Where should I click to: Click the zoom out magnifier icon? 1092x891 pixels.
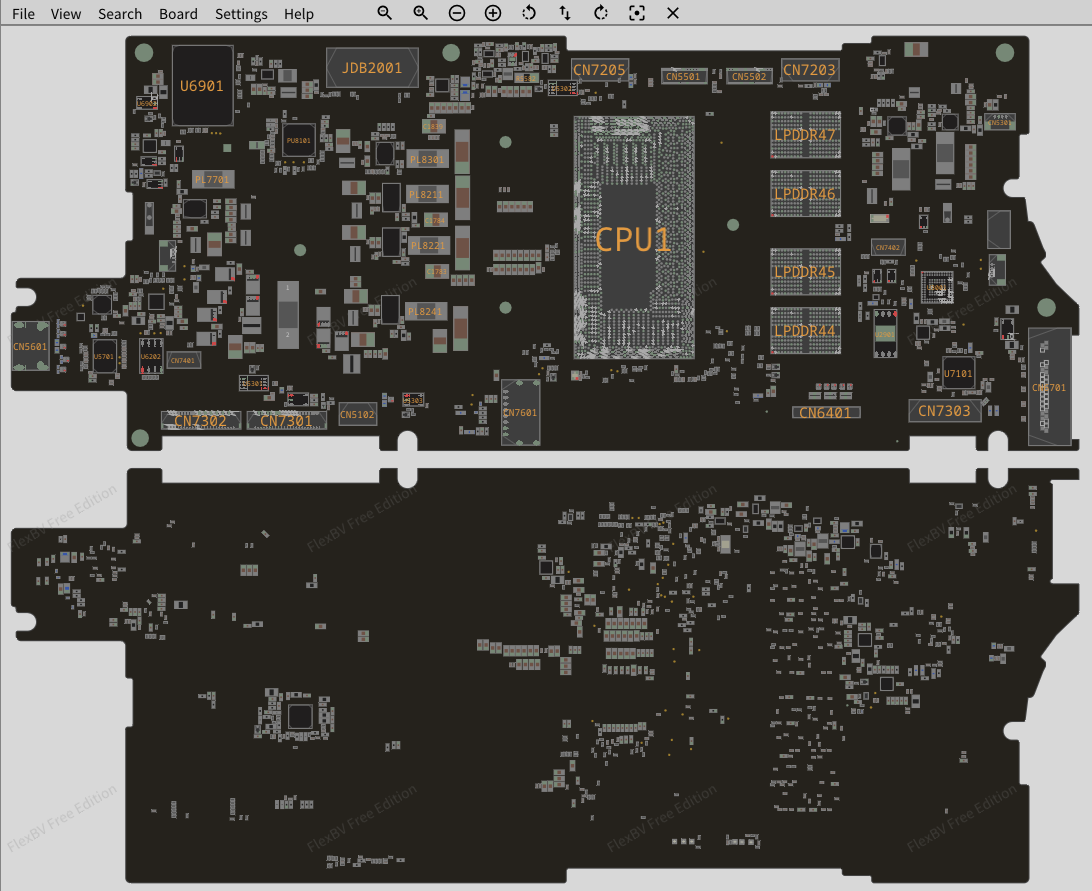coord(385,13)
